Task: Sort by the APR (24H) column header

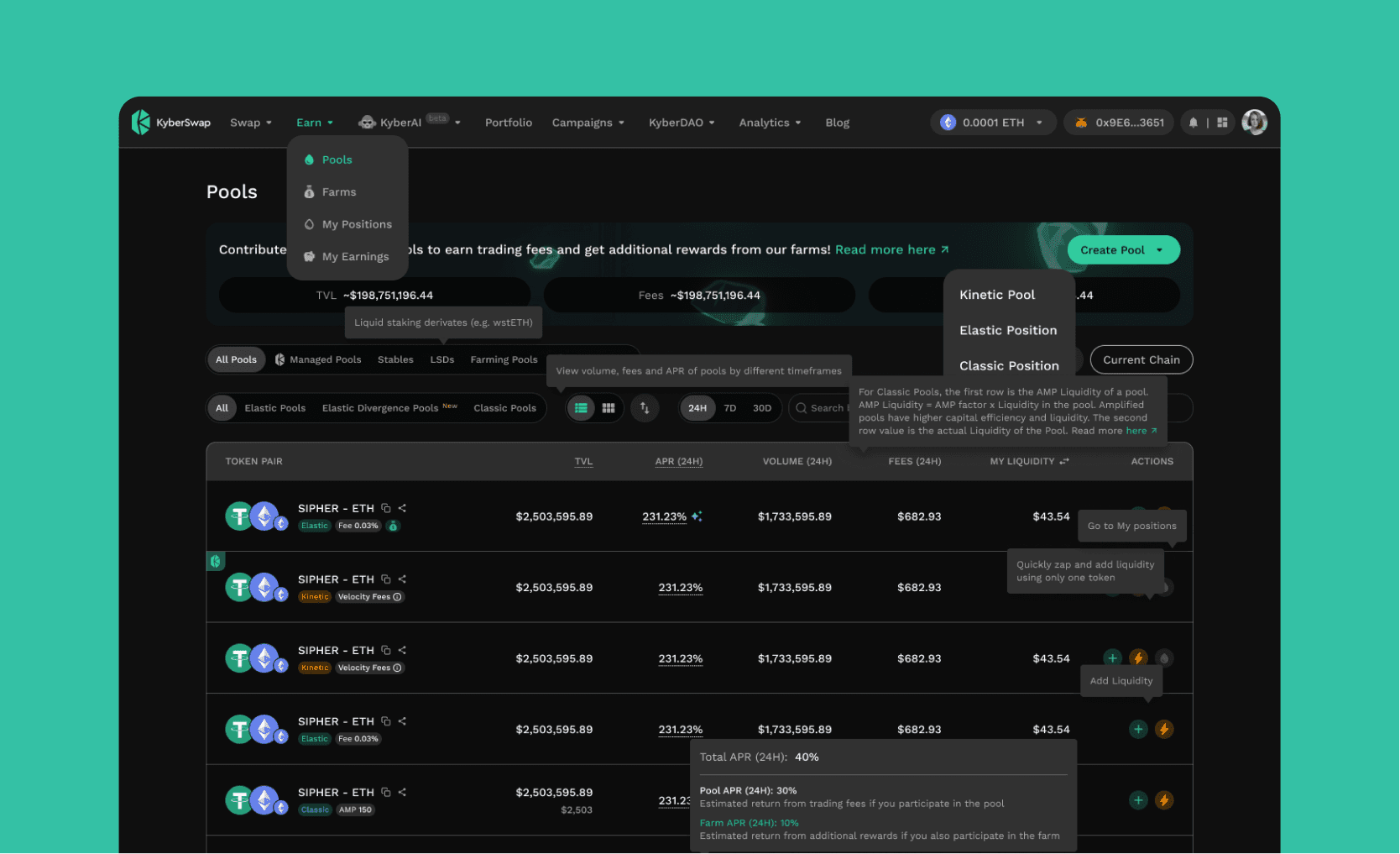Action: 679,461
